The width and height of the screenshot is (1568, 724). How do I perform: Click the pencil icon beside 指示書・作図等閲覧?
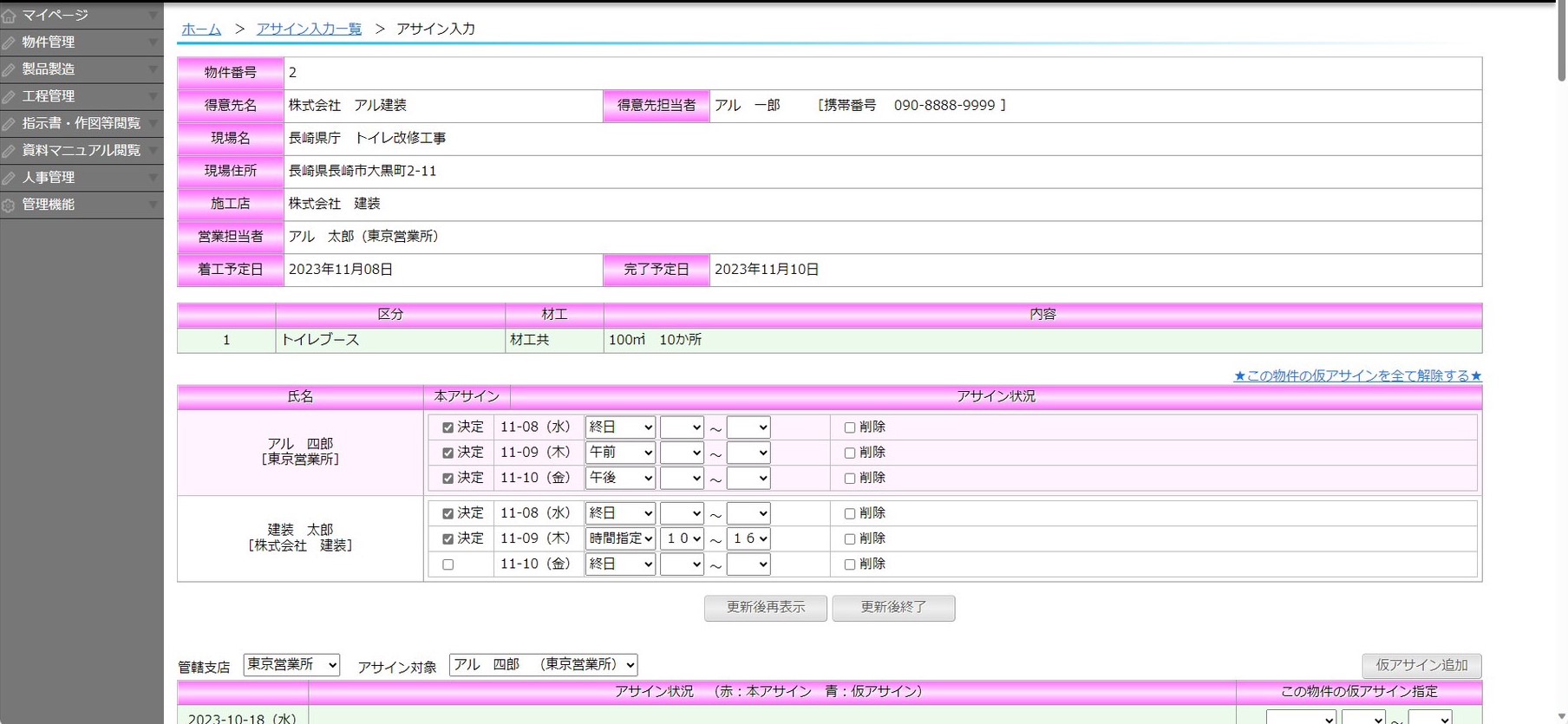click(9, 124)
